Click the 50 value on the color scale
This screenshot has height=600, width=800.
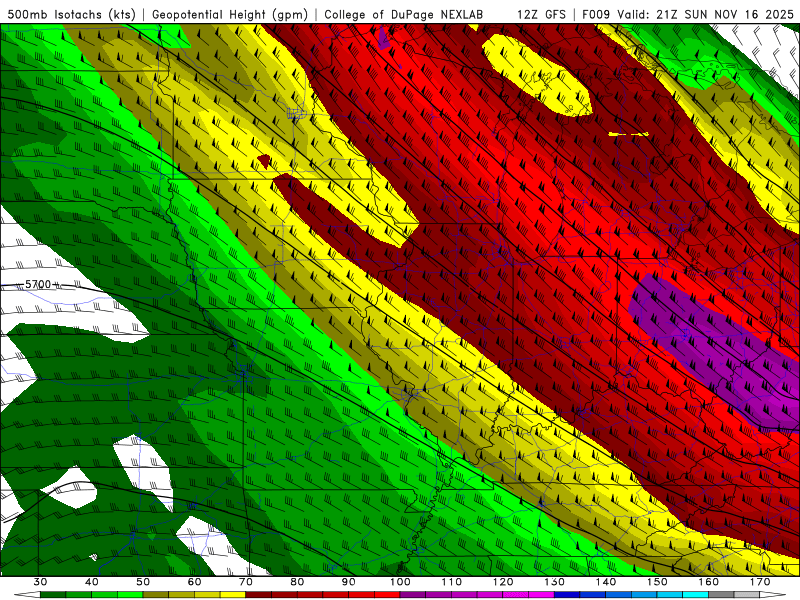[143, 582]
